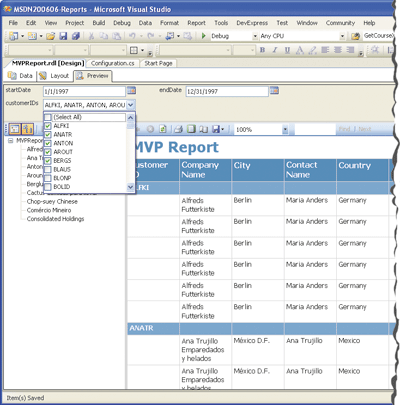Check the (Select All) checkbox
This screenshot has height=405, width=400.
pyautogui.click(x=48, y=117)
